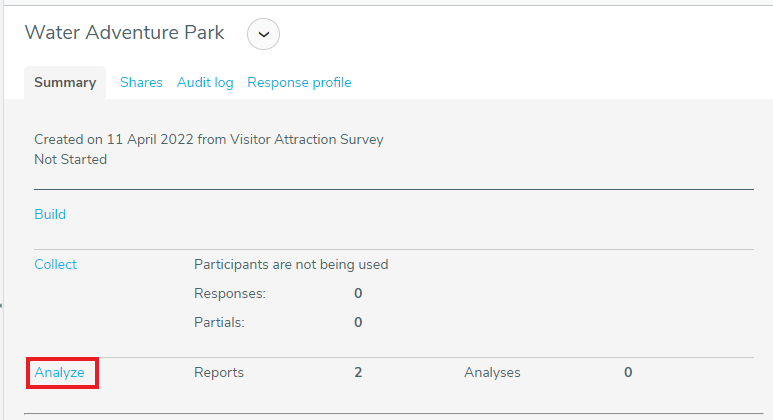This screenshot has width=773, height=420.
Task: Open the Audit log tab
Action: click(205, 82)
